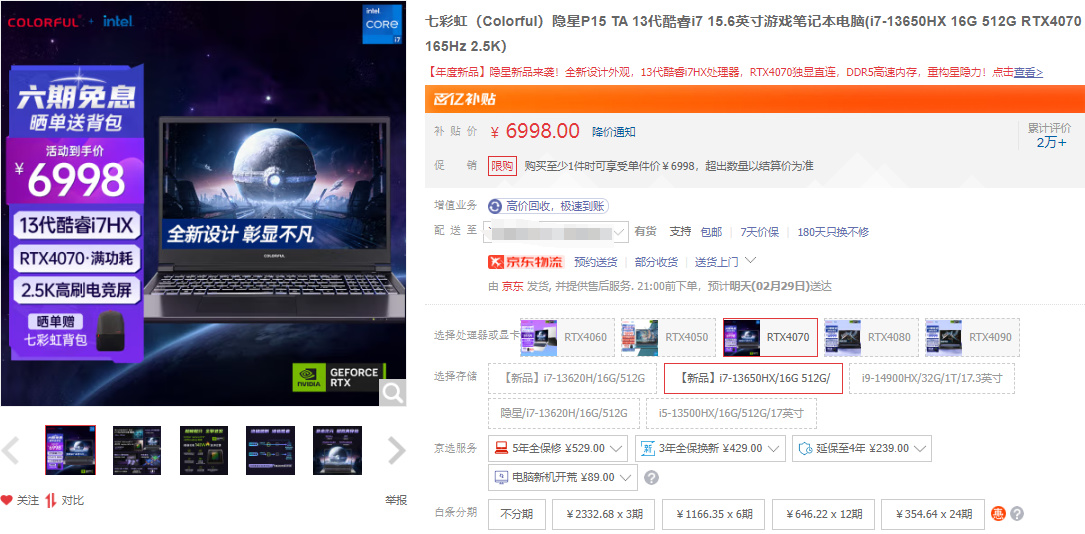Click the high-price recycling circular icon
This screenshot has width=1085, height=534.
(x=495, y=206)
